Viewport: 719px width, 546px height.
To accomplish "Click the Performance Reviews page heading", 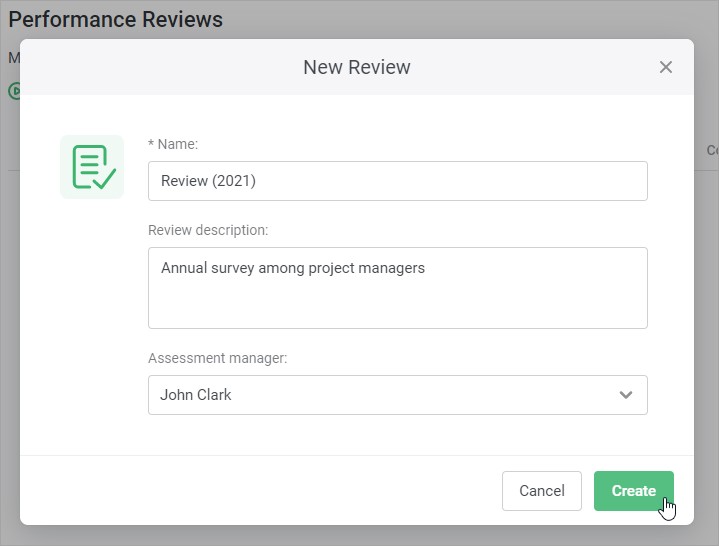I will [x=115, y=19].
